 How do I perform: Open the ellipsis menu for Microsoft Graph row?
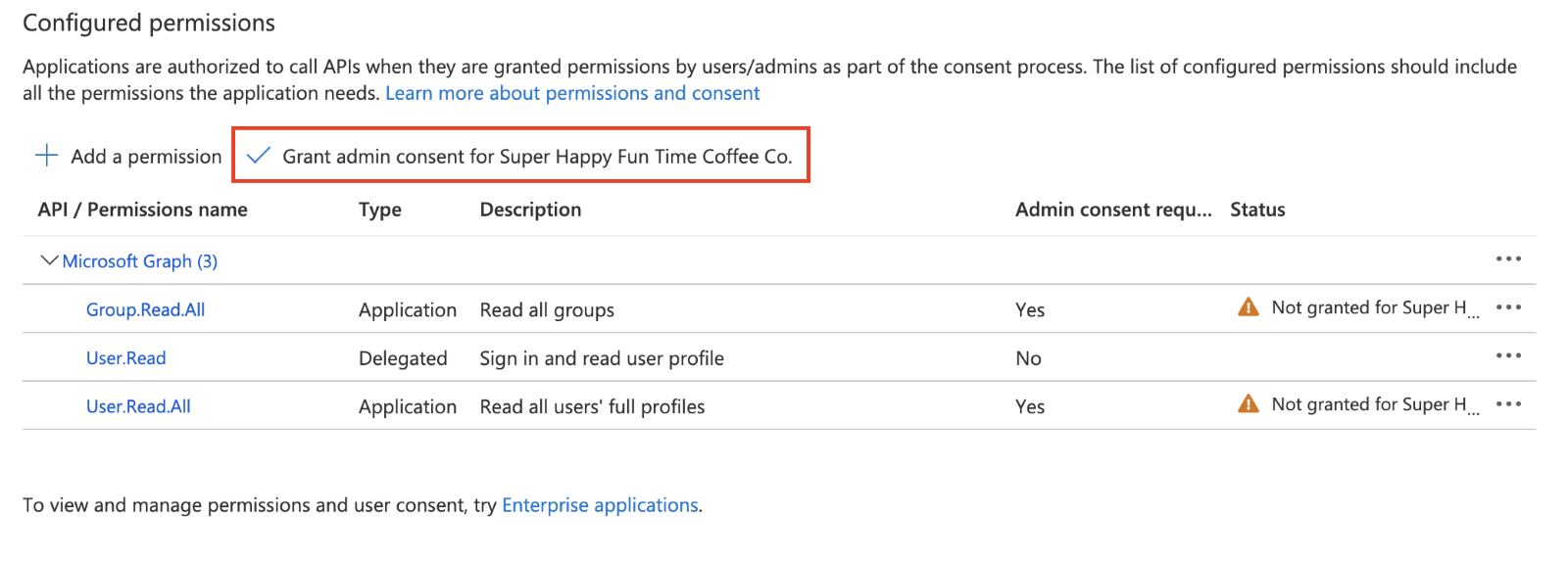click(1508, 259)
